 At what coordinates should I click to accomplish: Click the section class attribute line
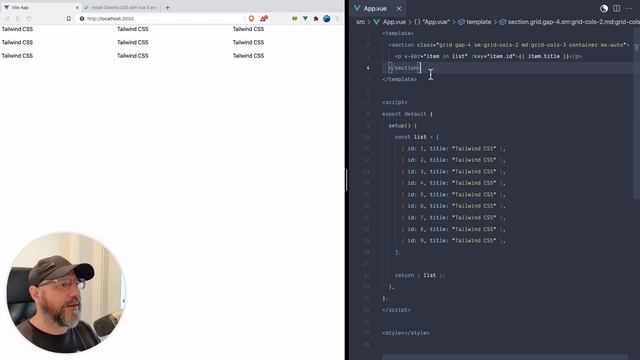tap(509, 45)
